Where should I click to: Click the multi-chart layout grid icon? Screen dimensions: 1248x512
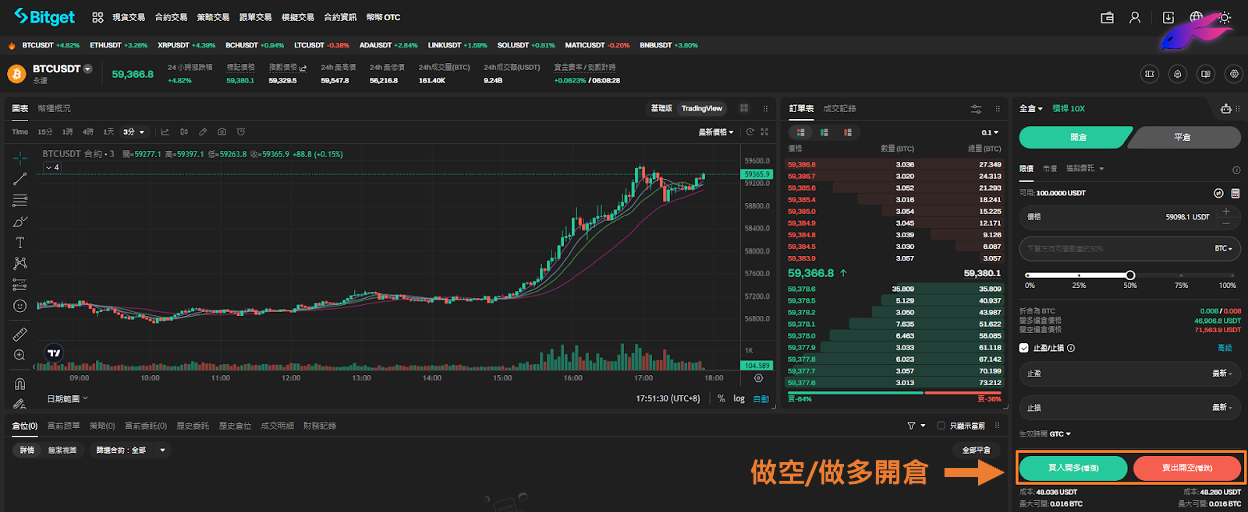744,108
